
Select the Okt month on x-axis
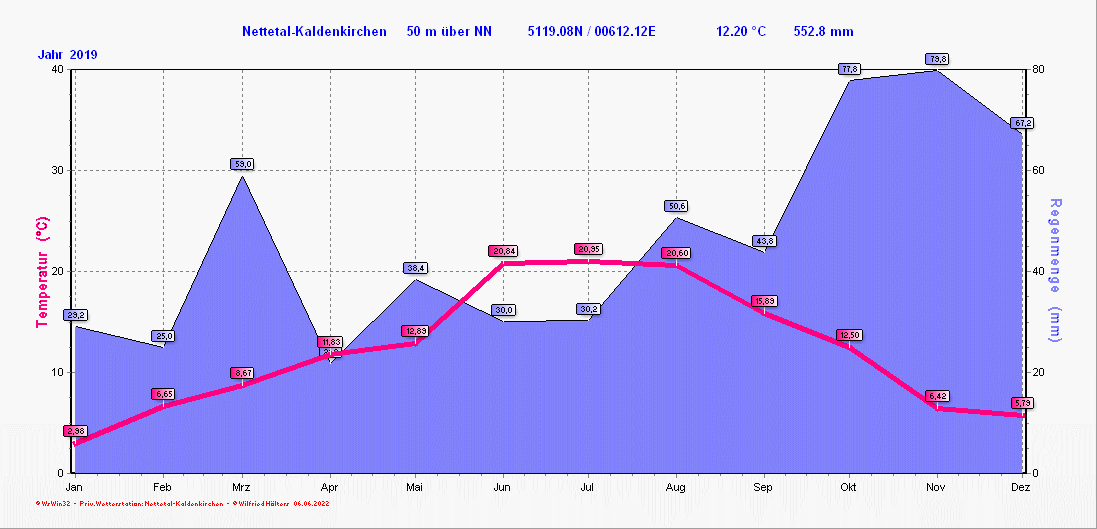tap(849, 486)
